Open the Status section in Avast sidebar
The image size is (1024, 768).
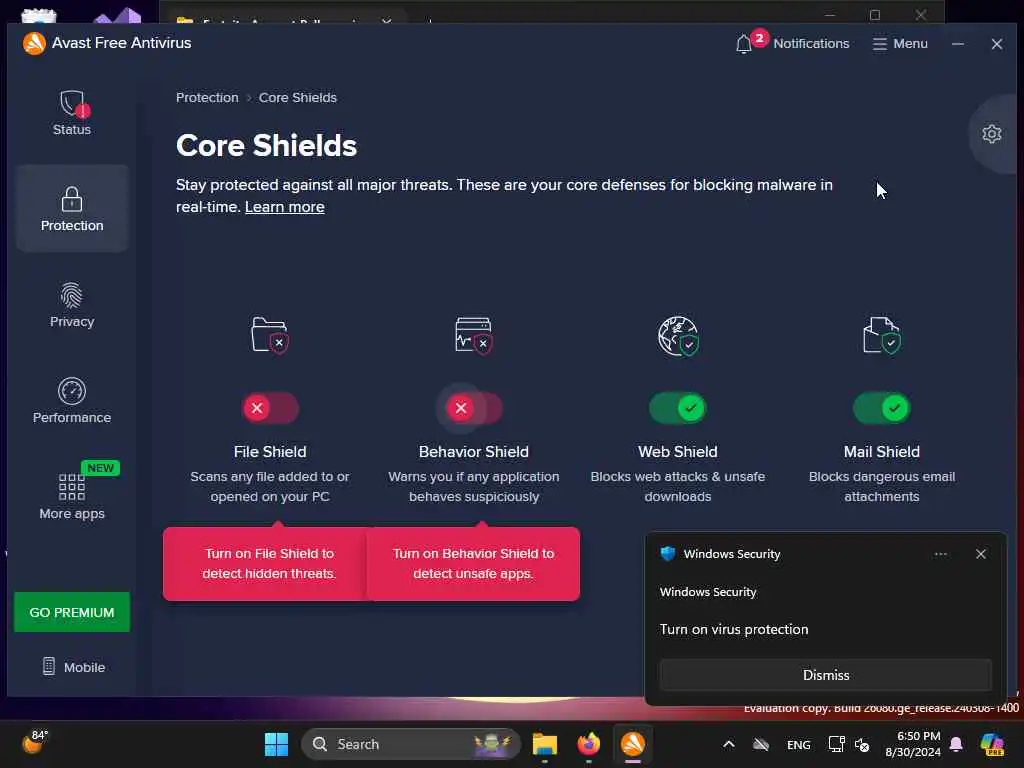point(72,113)
